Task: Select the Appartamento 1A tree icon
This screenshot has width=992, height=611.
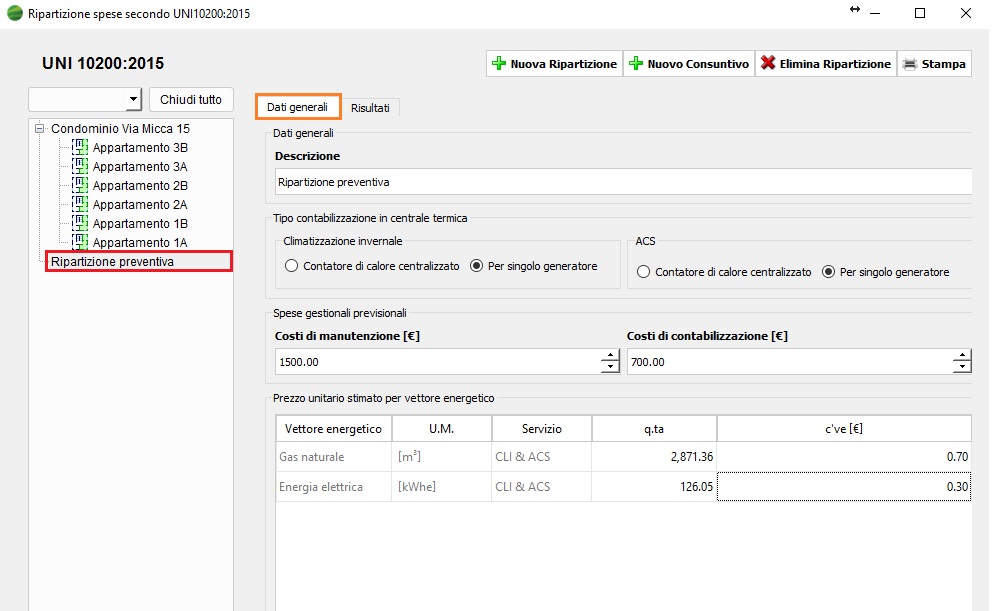Action: click(x=80, y=243)
